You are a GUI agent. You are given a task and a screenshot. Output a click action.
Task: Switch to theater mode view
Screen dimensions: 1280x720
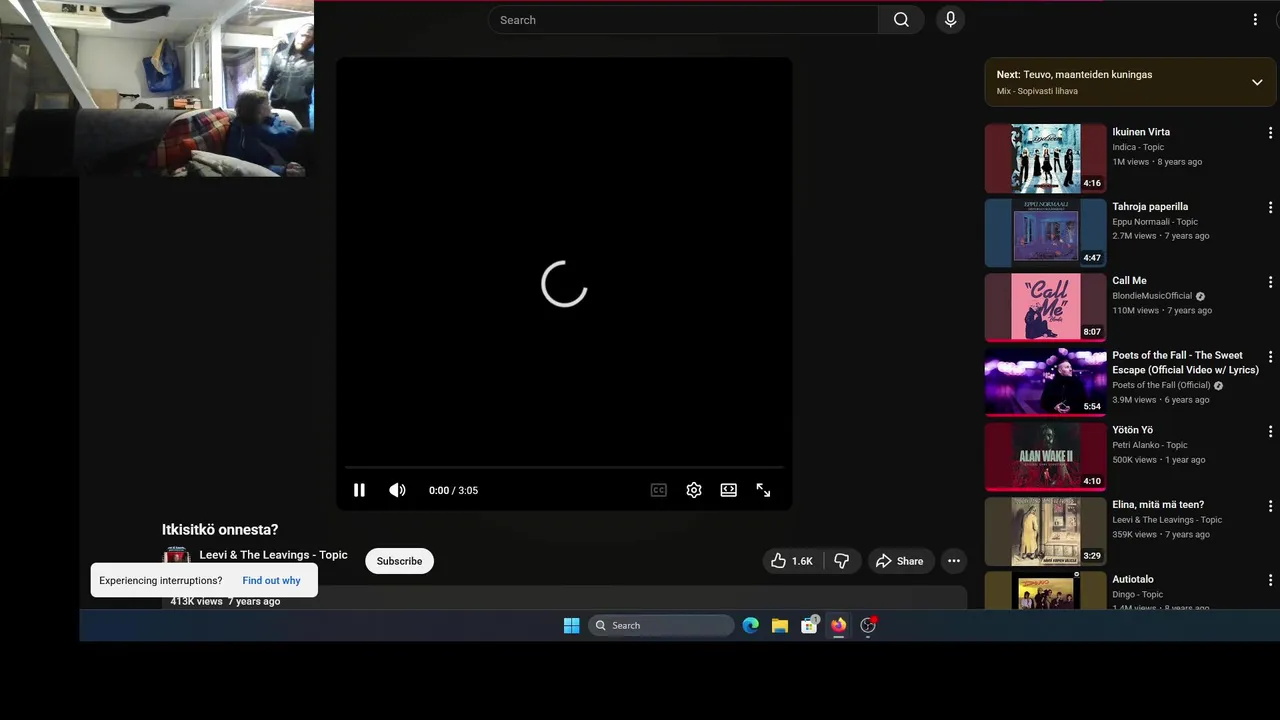point(729,490)
